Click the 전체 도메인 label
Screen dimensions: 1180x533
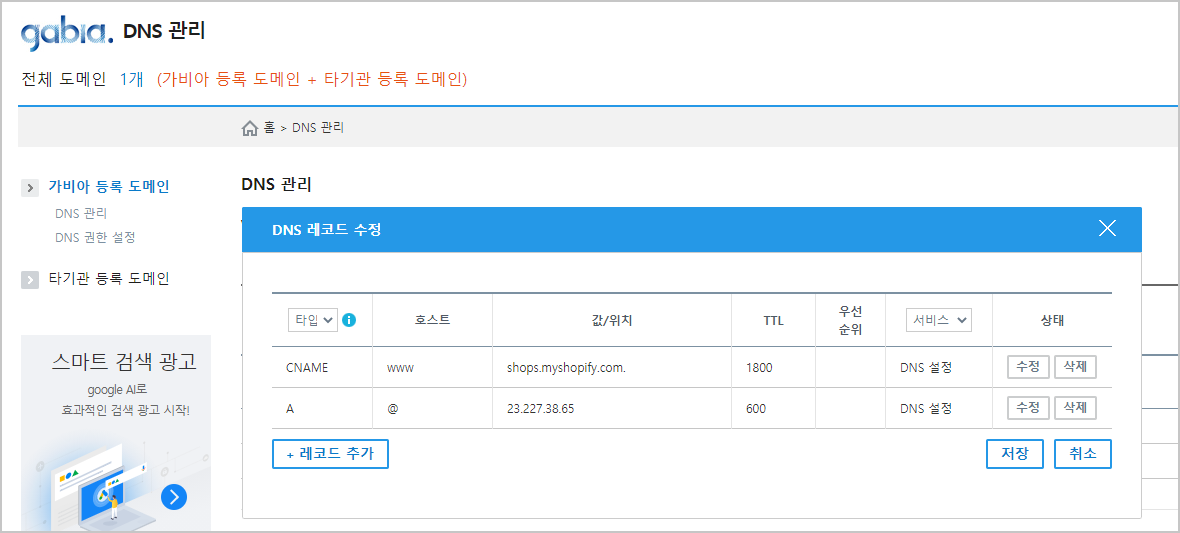click(x=63, y=79)
